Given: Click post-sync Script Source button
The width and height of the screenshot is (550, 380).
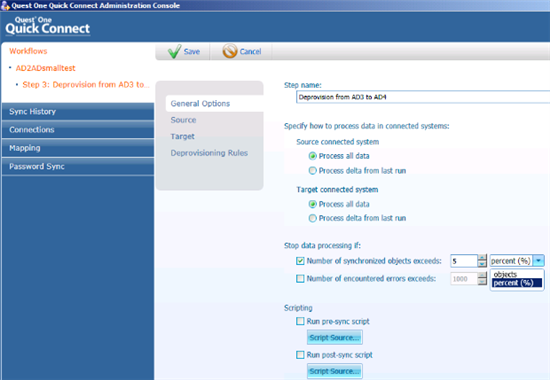Looking at the screenshot, I should [335, 371].
